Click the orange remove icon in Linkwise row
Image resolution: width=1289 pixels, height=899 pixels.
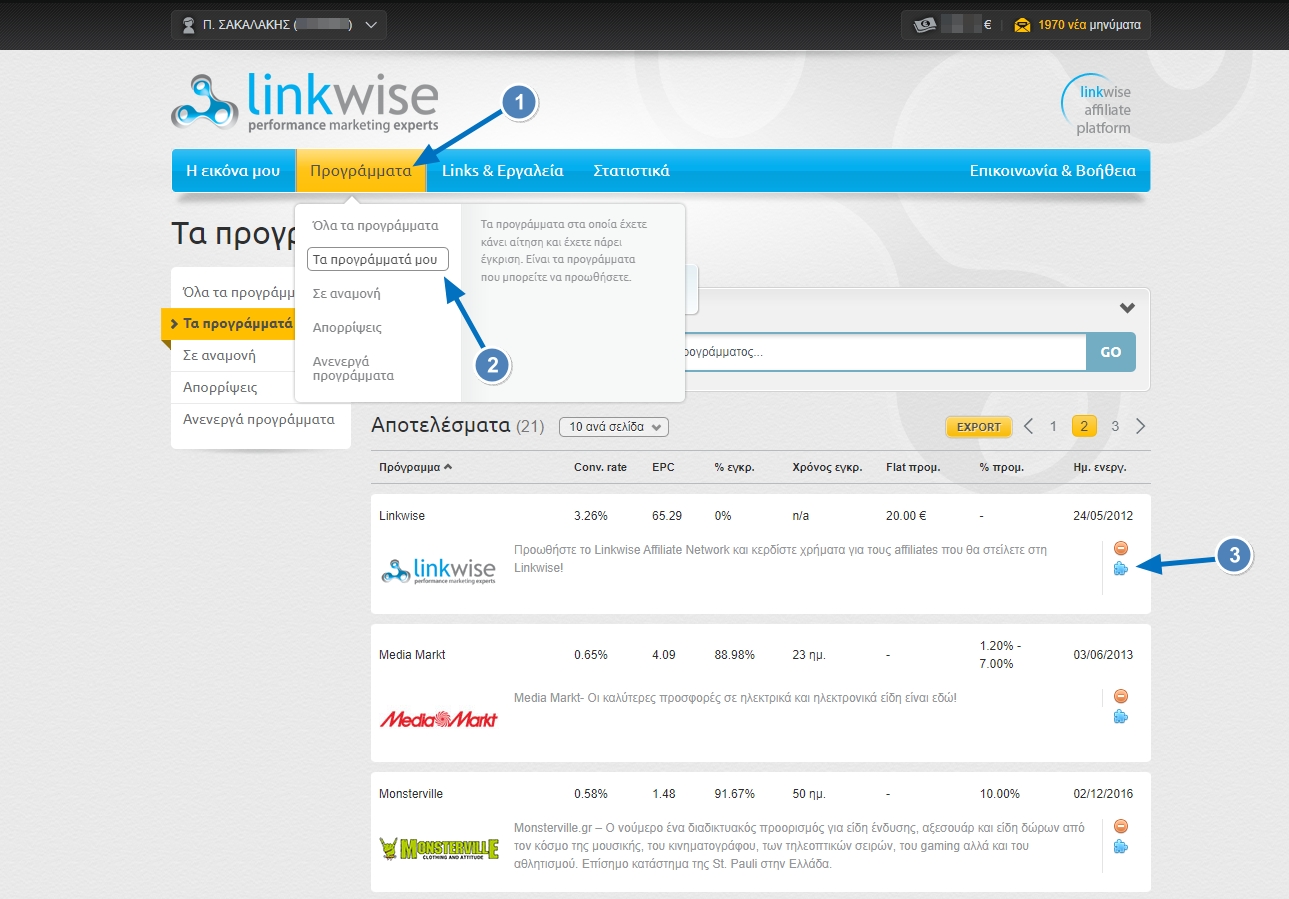click(x=1120, y=548)
